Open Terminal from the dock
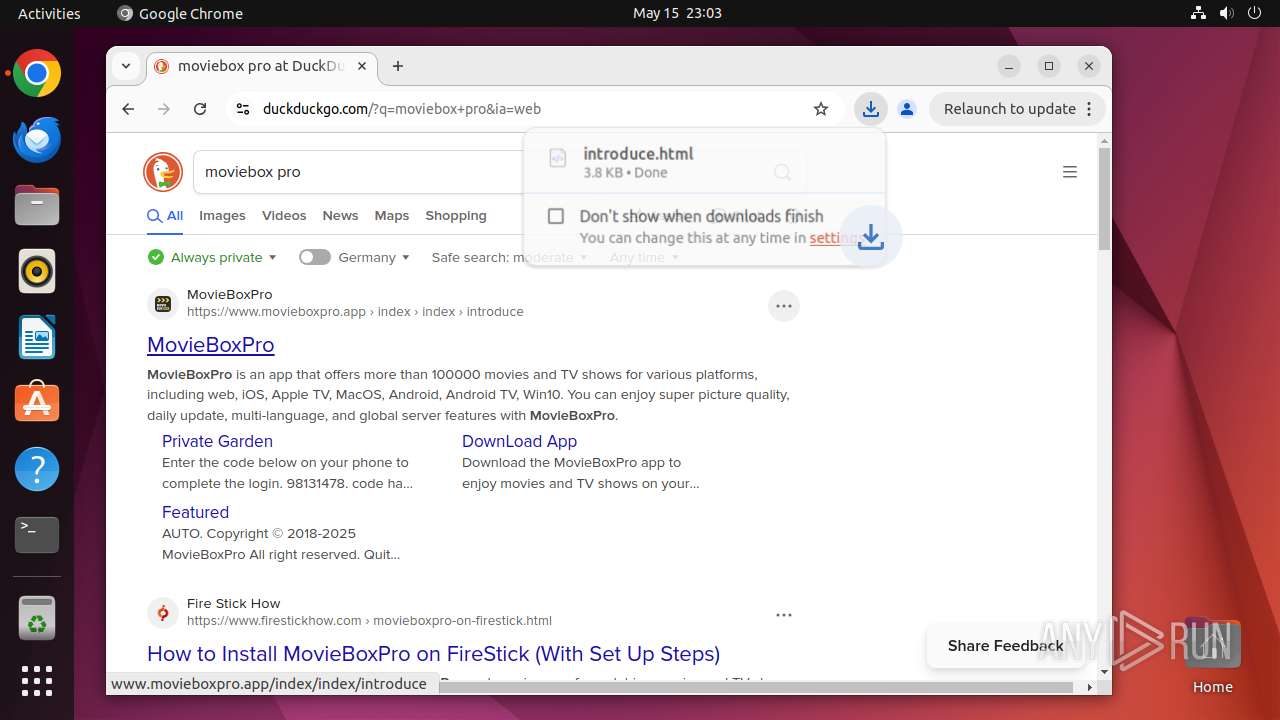Viewport: 1280px width, 720px height. [37, 535]
